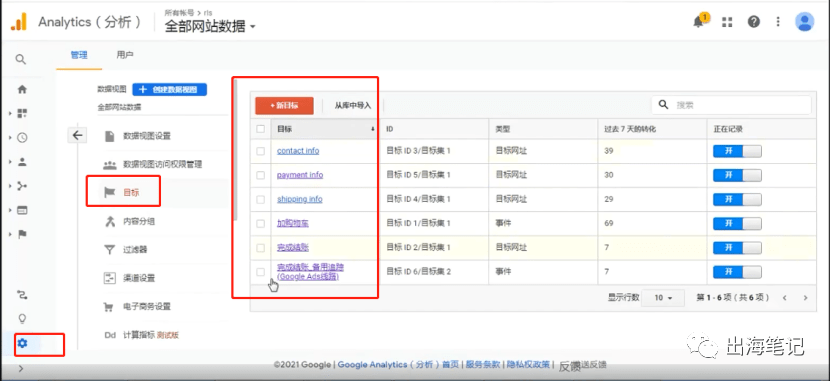
Task: Open the help question mark icon
Action: click(x=754, y=22)
